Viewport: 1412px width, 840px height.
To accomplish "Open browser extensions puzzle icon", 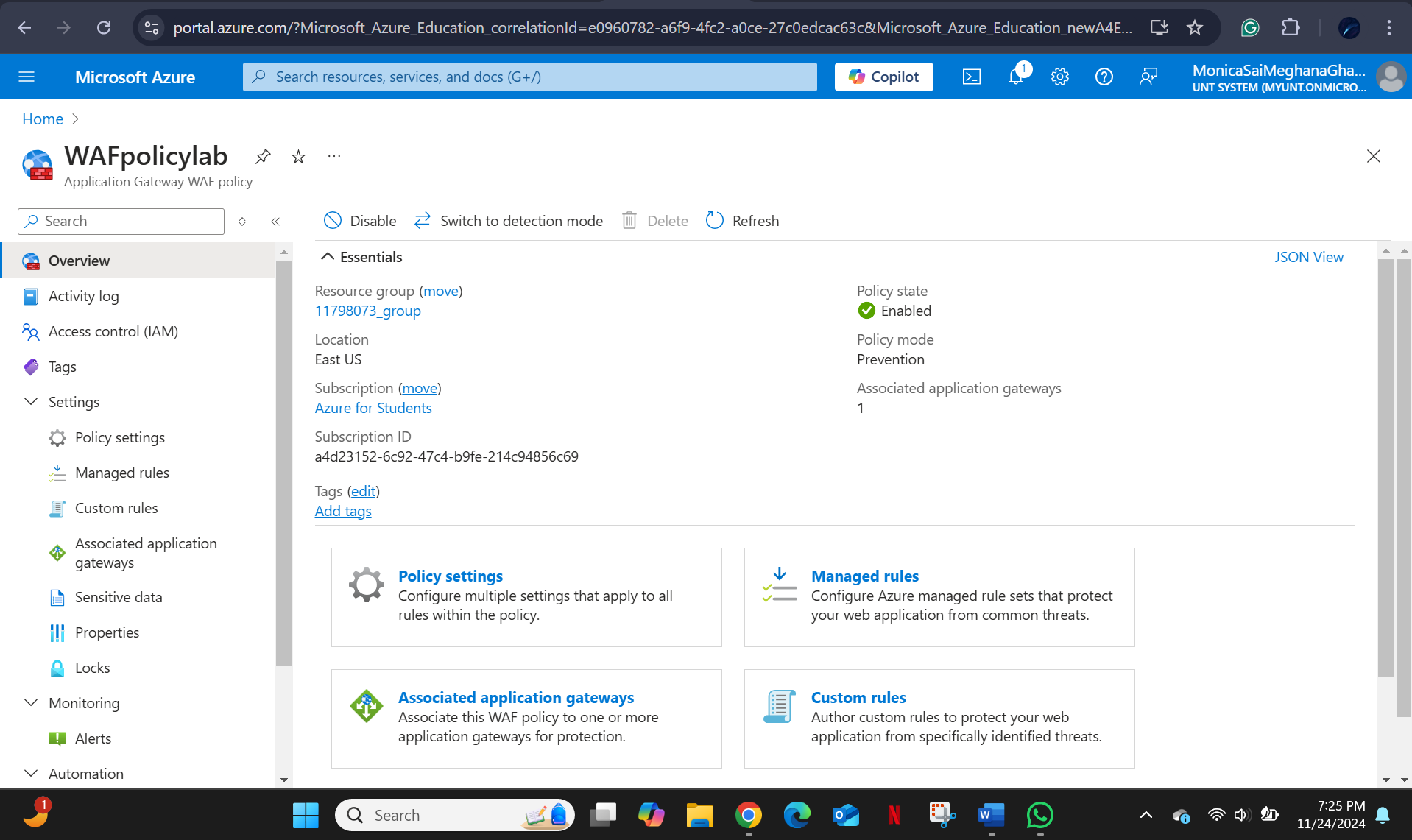I will coord(1291,28).
